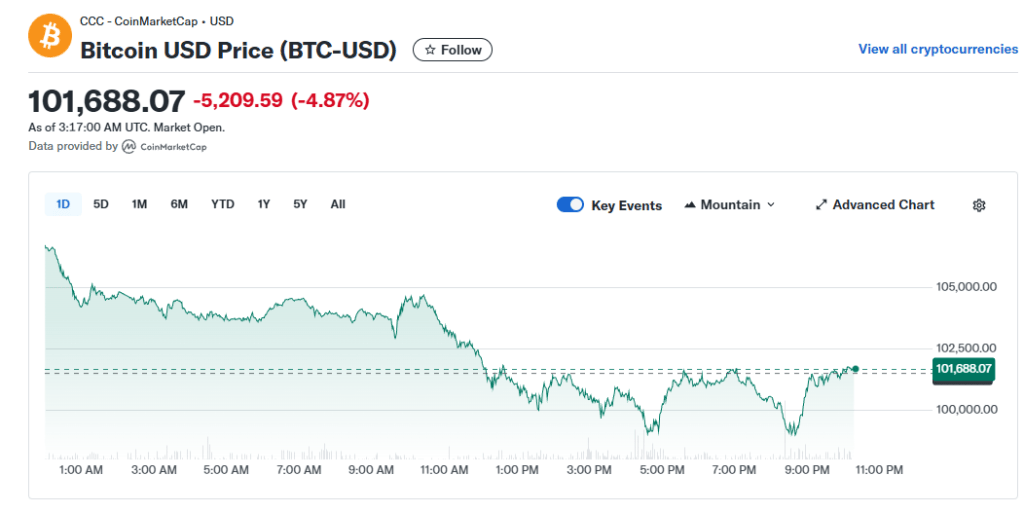Follow Bitcoin USD with the Follow button
Image resolution: width=1024 pixels, height=509 pixels.
click(x=452, y=50)
